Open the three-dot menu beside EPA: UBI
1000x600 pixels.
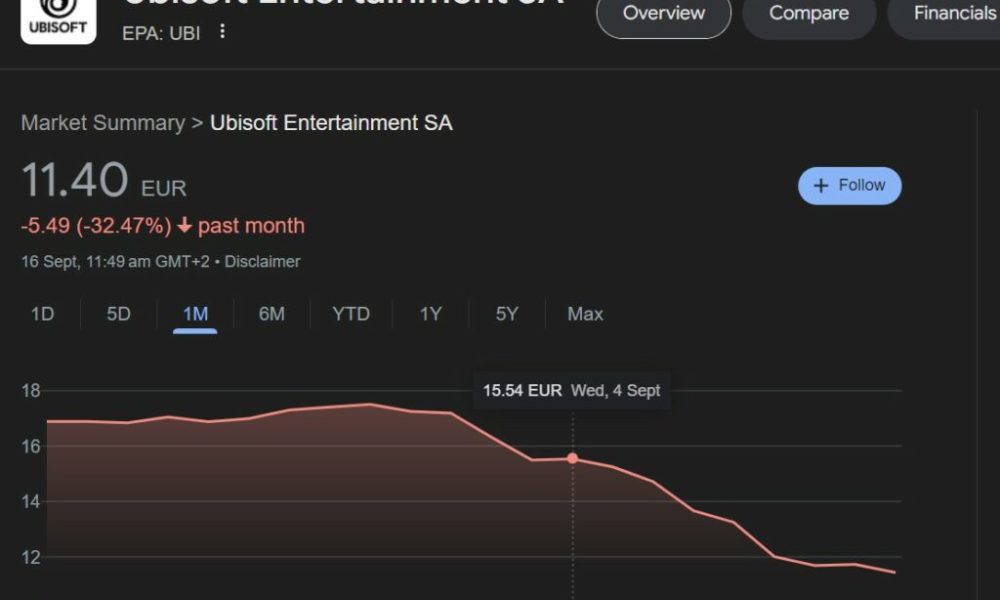(x=222, y=31)
